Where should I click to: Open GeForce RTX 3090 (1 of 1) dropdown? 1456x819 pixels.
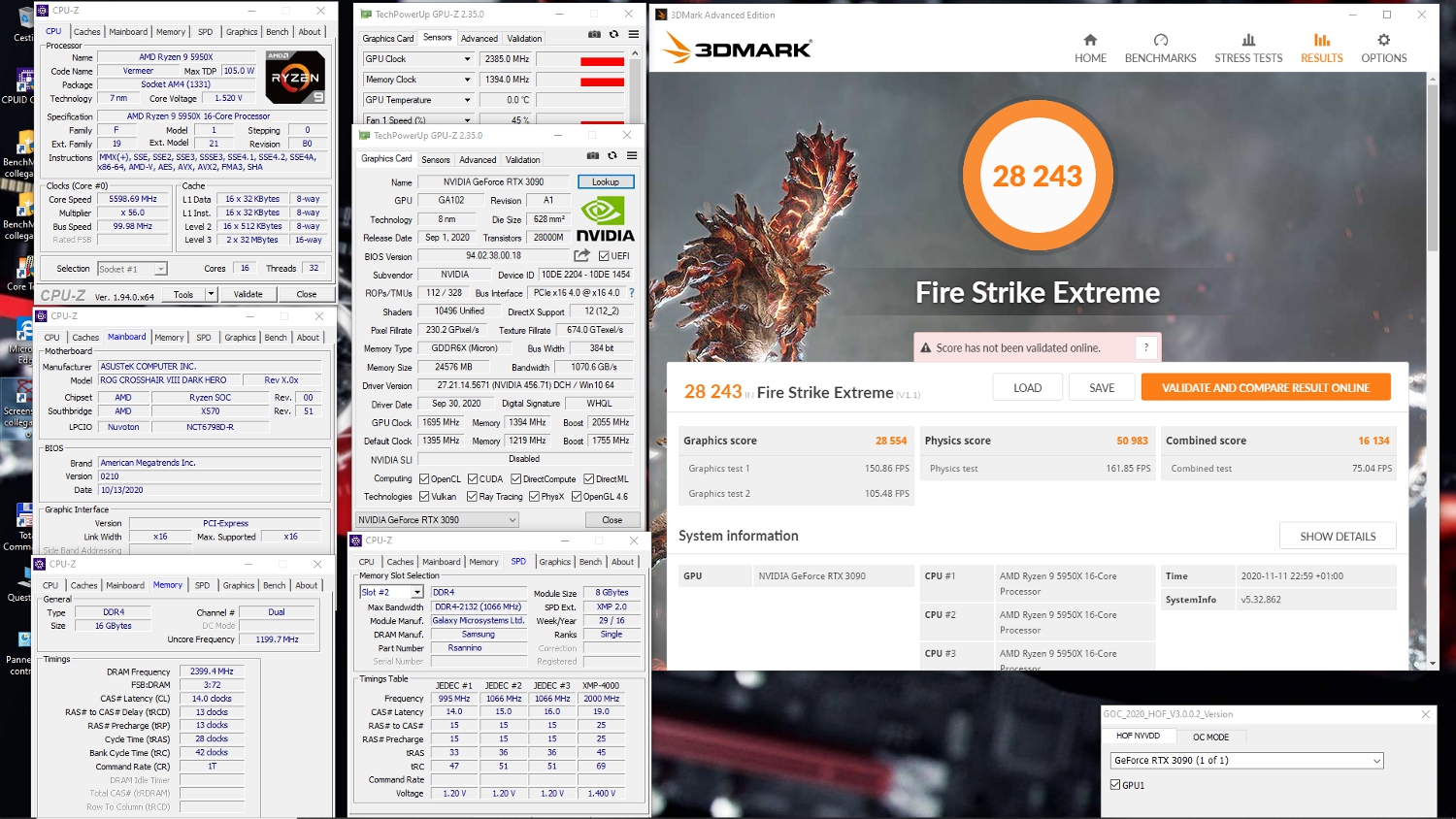[x=1247, y=761]
